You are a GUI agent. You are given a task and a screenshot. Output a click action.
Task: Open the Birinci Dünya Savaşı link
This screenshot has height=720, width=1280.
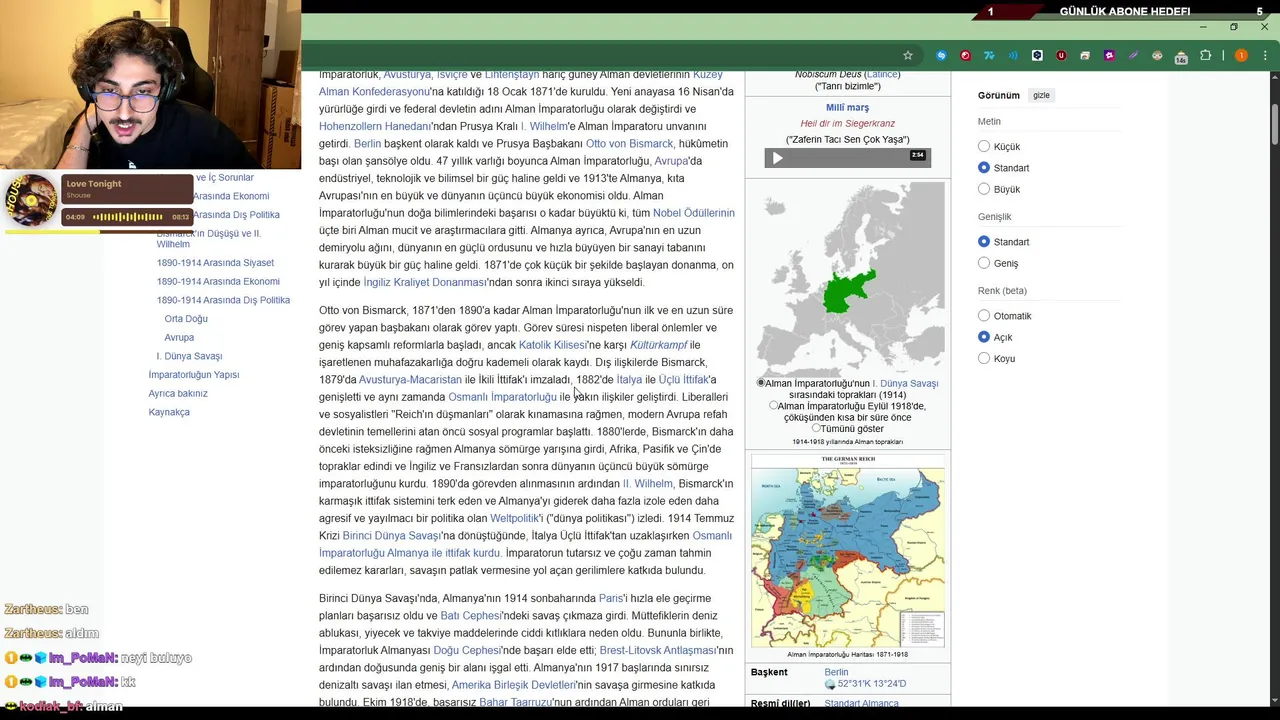pos(391,536)
